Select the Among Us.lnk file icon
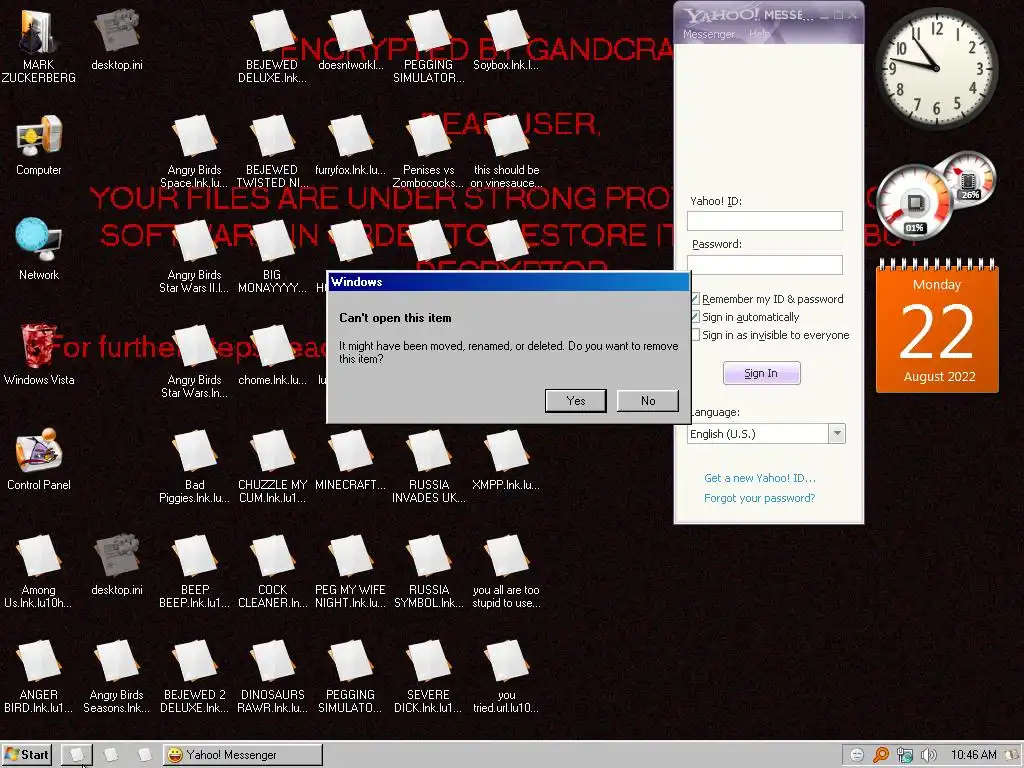Screen dimensions: 1024x768 point(39,571)
